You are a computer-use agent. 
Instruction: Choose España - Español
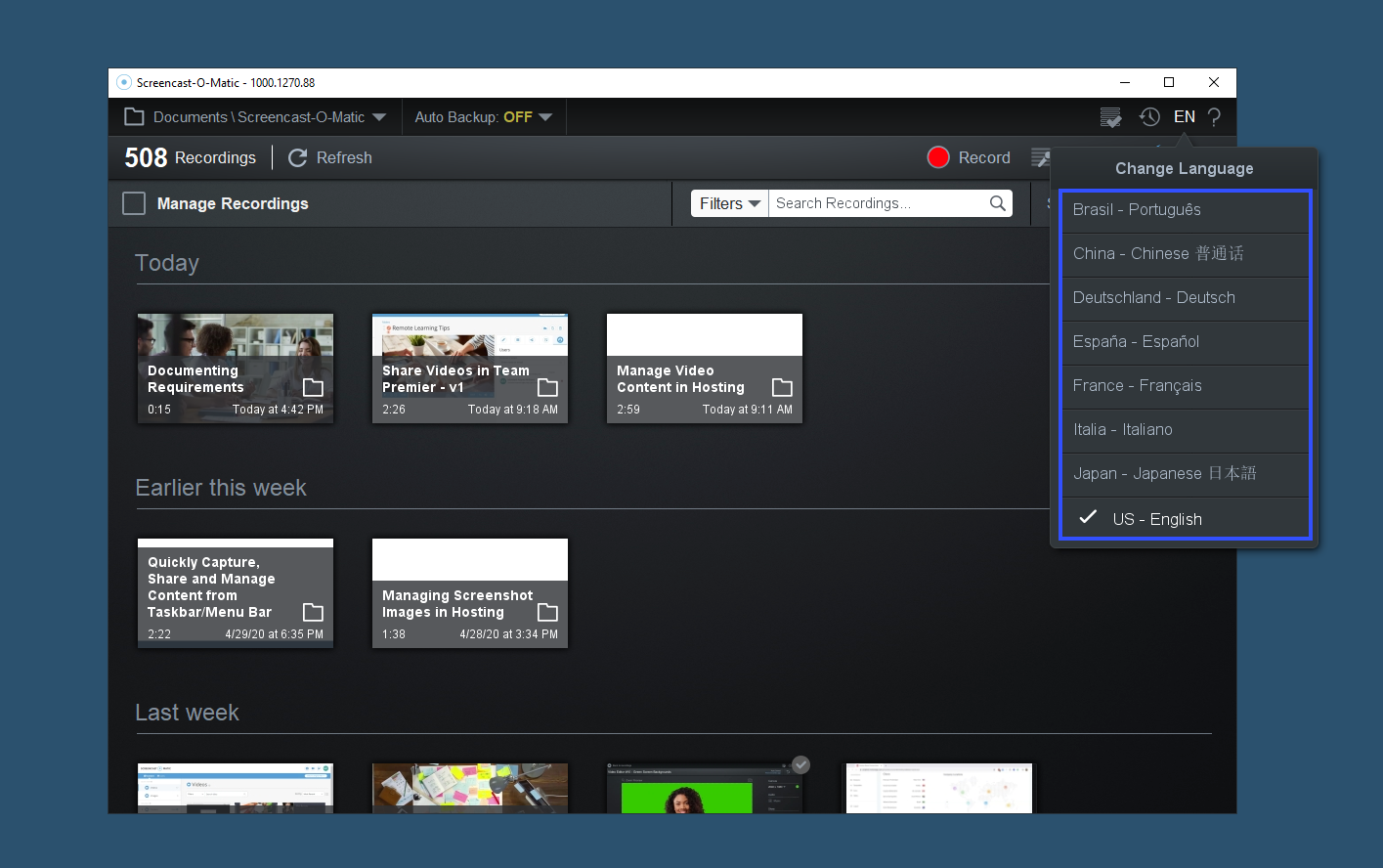tap(1185, 342)
